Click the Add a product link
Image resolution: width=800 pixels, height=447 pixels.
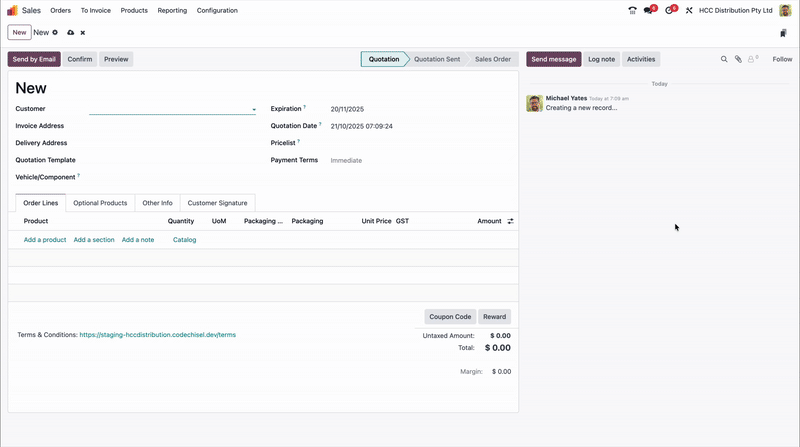45,240
